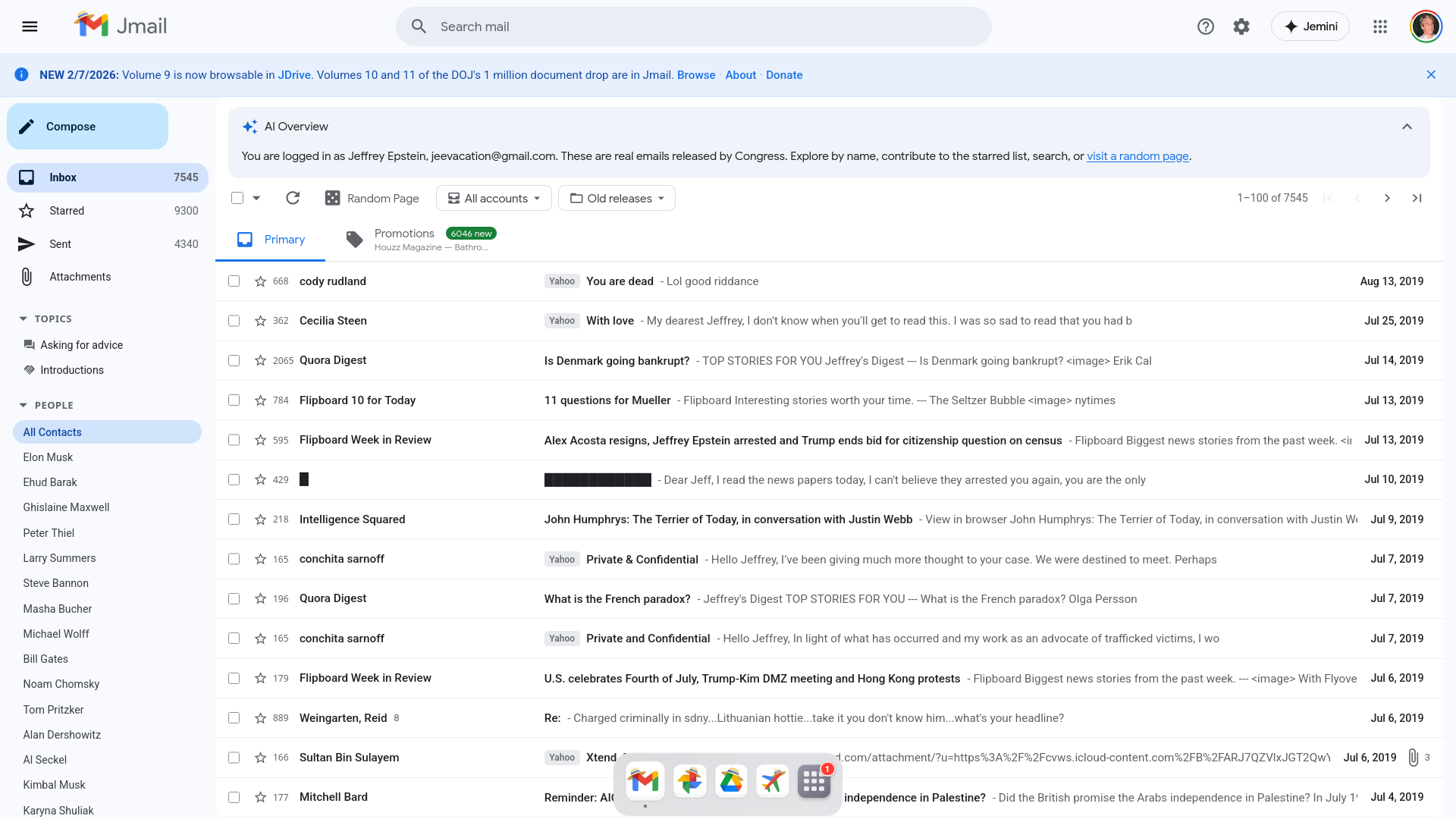Image resolution: width=1456 pixels, height=819 pixels.
Task: Open the settings gear icon
Action: tap(1241, 27)
